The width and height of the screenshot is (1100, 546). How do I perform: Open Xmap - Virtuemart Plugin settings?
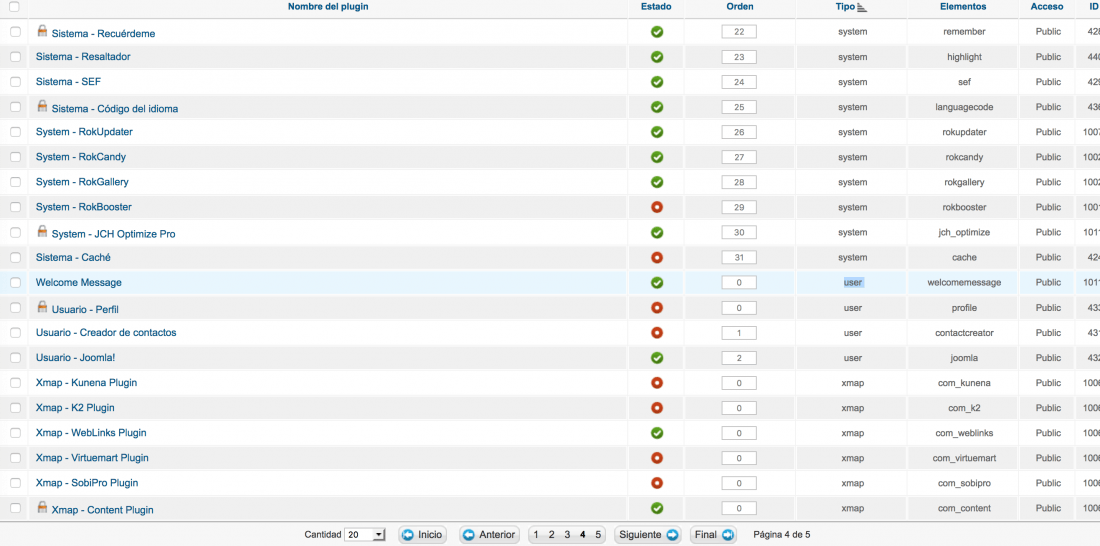pyautogui.click(x=93, y=458)
